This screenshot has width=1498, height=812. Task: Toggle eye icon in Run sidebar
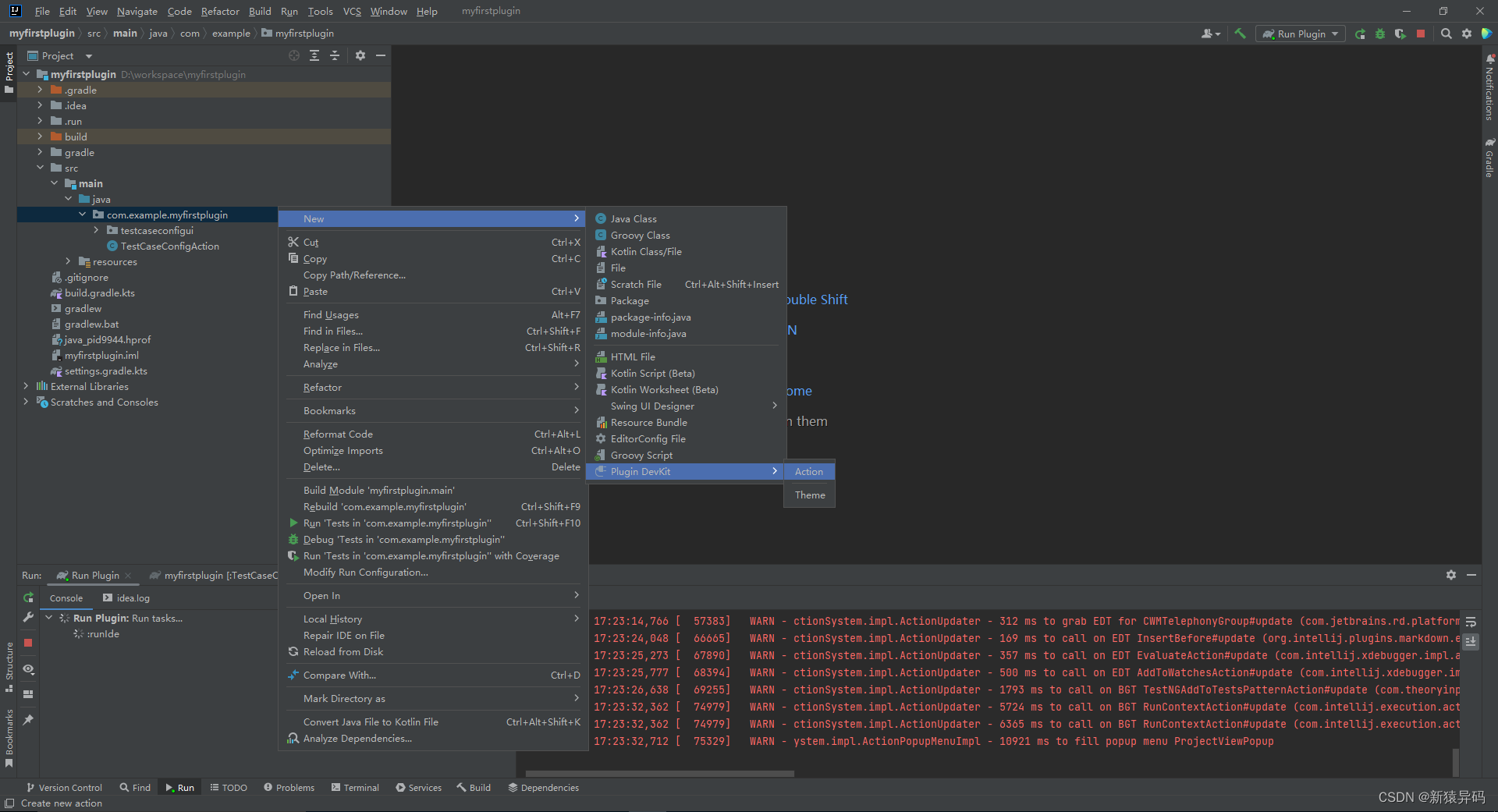[x=28, y=669]
